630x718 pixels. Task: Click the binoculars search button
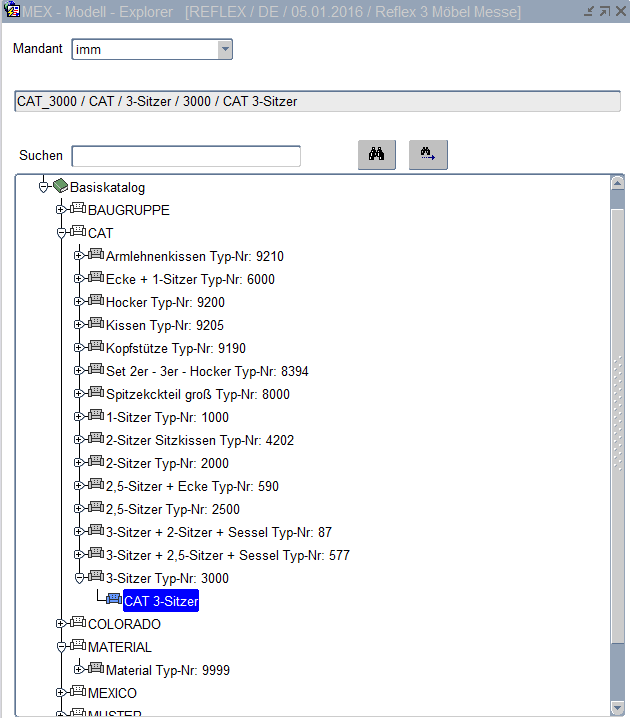pyautogui.click(x=377, y=155)
